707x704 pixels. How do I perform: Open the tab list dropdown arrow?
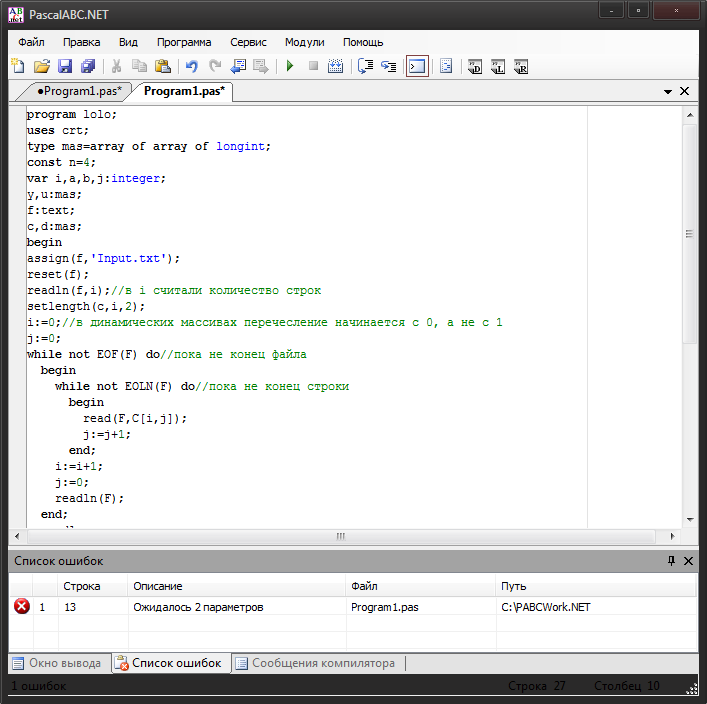pyautogui.click(x=668, y=91)
